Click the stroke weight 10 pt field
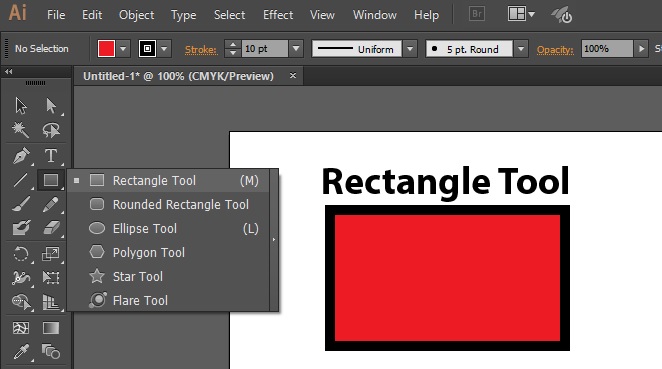The height and width of the screenshot is (369, 662). pos(265,49)
